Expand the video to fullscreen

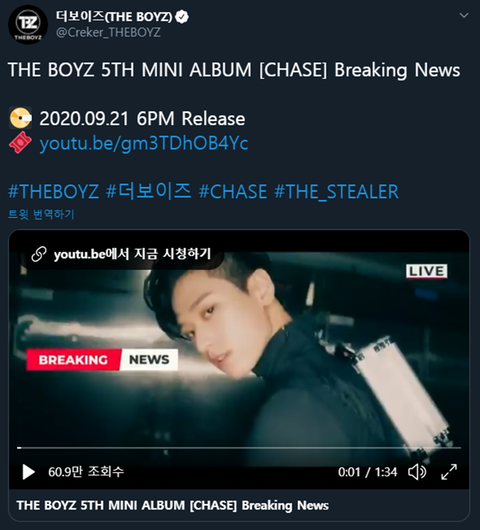tap(449, 472)
